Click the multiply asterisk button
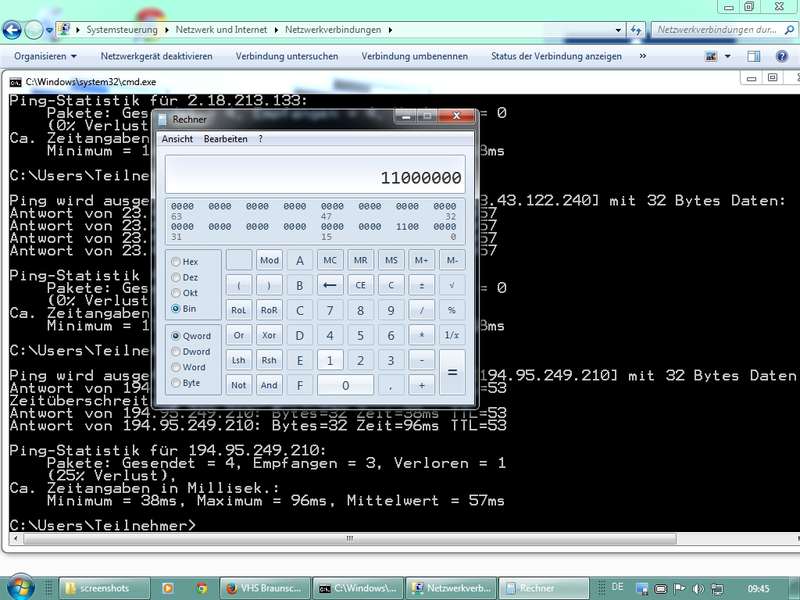The image size is (800, 600). (421, 335)
